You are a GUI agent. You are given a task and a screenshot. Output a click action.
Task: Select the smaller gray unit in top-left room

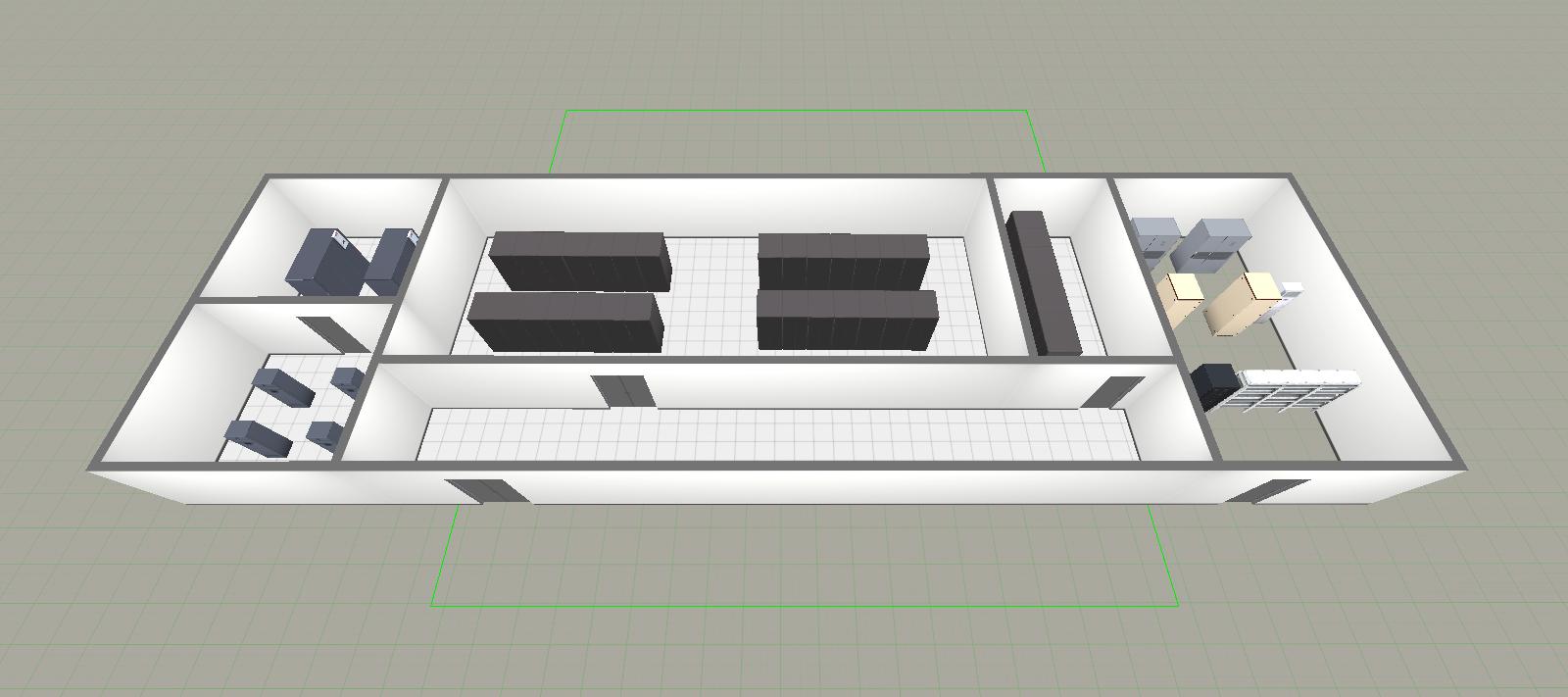tap(393, 261)
